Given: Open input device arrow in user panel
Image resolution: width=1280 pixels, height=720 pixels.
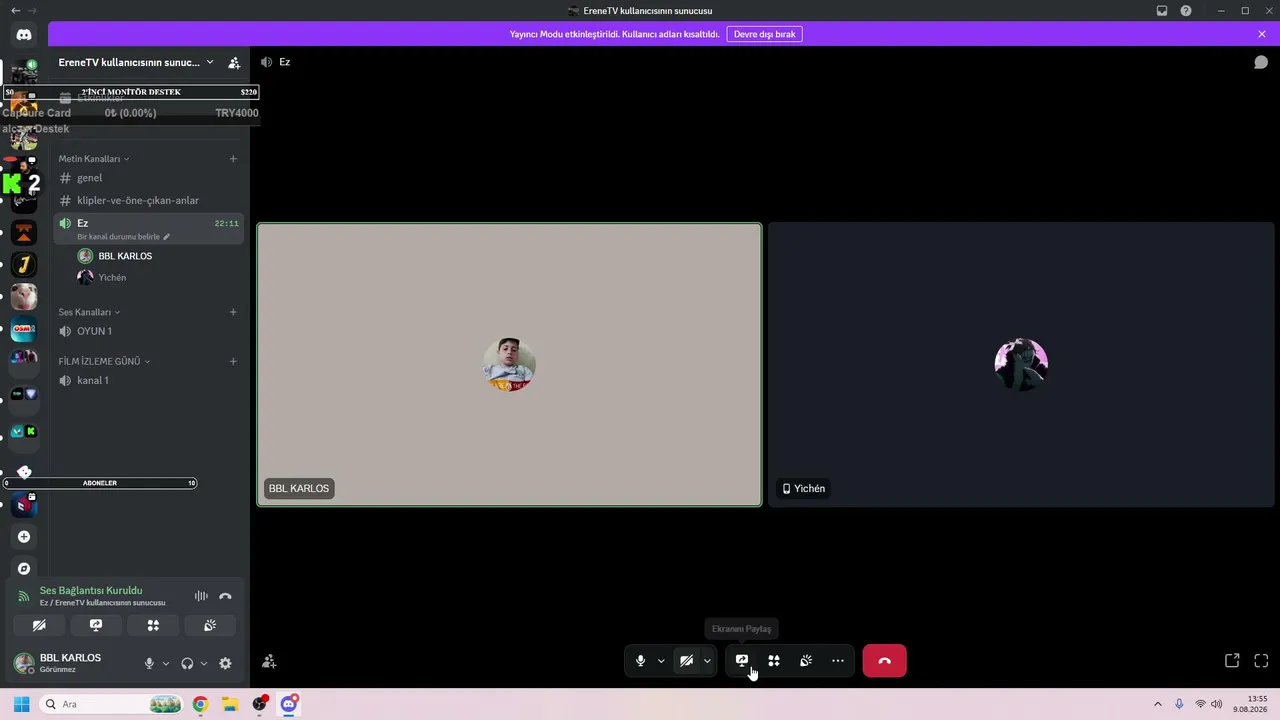Looking at the screenshot, I should click(x=166, y=663).
